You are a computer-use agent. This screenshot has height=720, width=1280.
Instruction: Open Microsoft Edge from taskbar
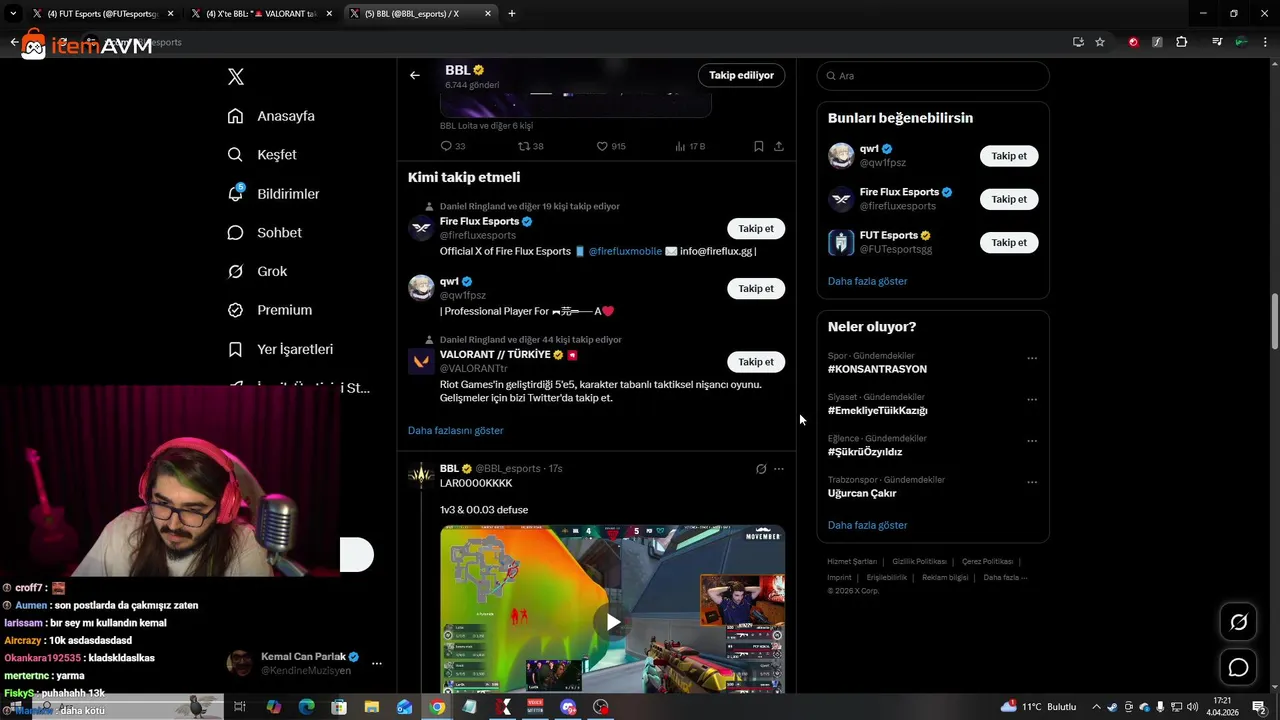coord(306,707)
